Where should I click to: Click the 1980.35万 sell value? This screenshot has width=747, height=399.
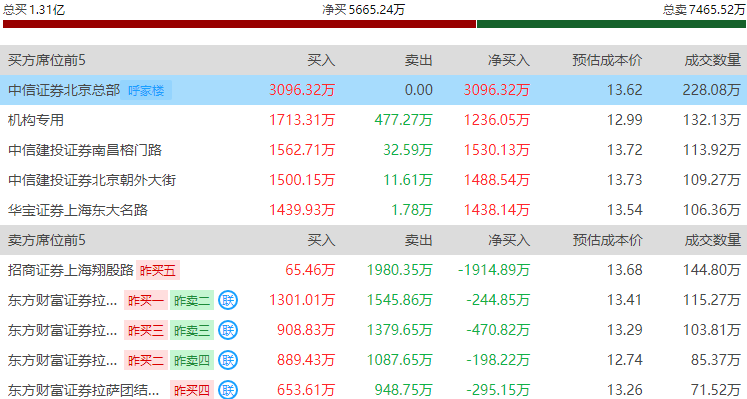pyautogui.click(x=399, y=270)
